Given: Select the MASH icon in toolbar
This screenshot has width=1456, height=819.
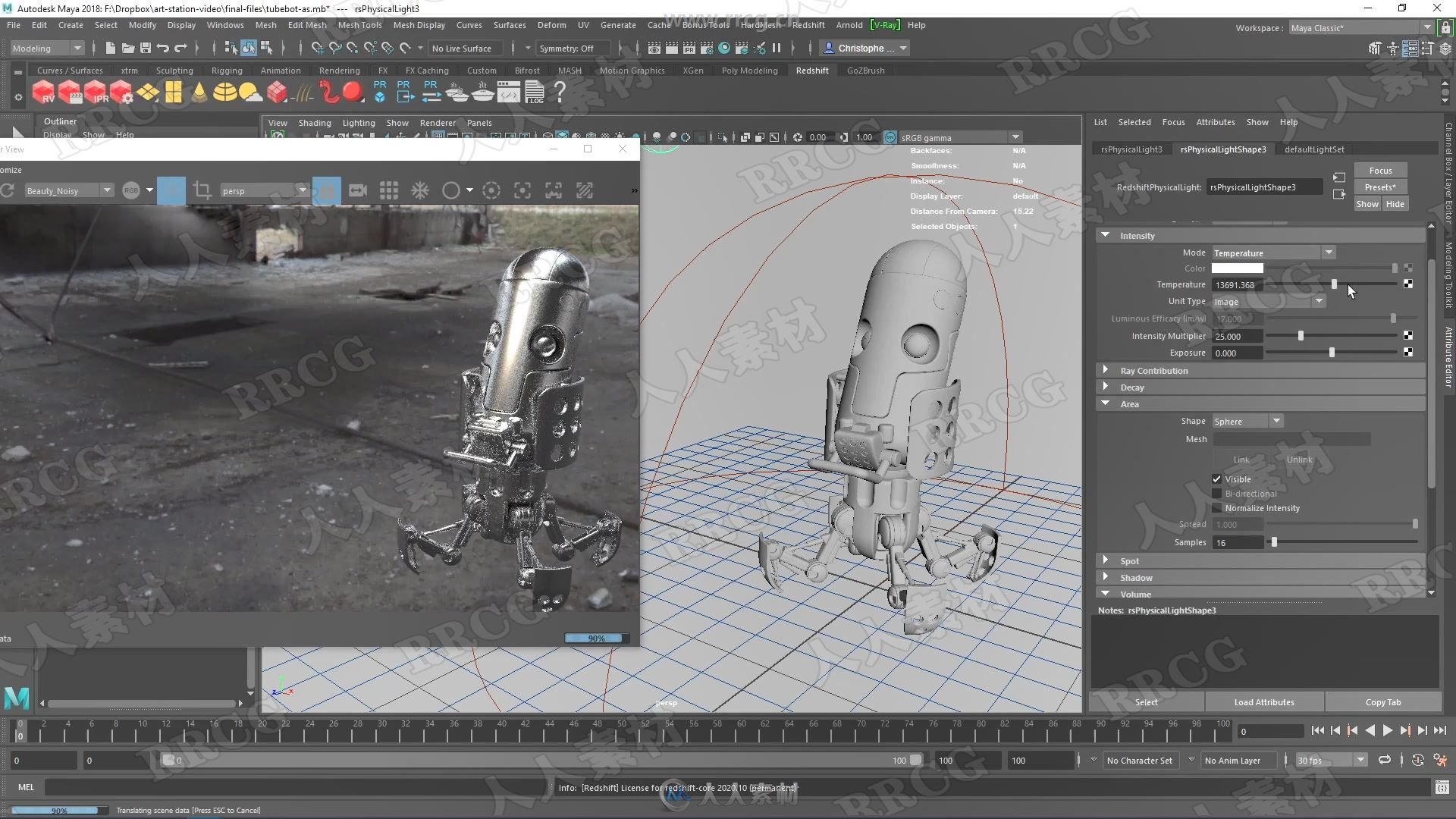Looking at the screenshot, I should [x=570, y=70].
